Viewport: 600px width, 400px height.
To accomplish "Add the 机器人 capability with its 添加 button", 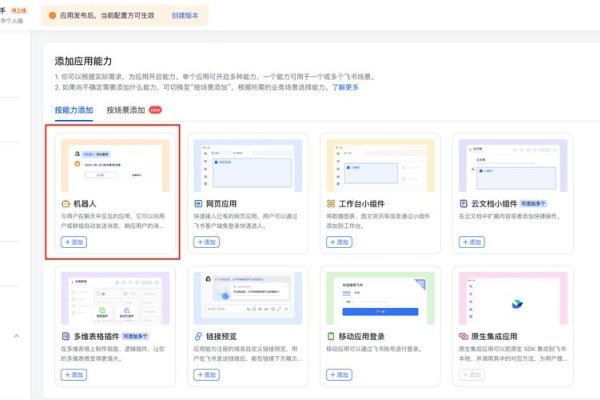I will tap(74, 242).
